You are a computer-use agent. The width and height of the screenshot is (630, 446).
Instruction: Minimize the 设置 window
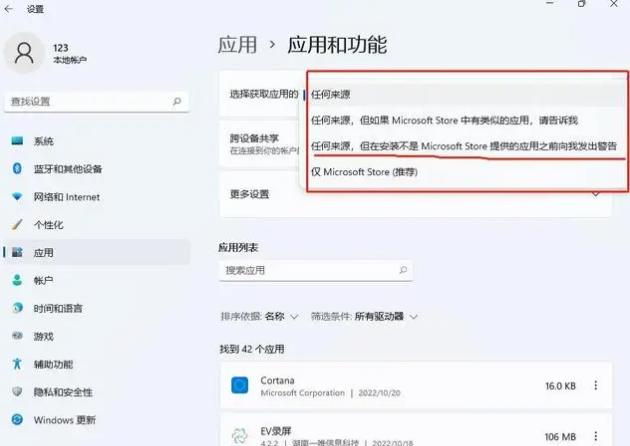point(550,4)
